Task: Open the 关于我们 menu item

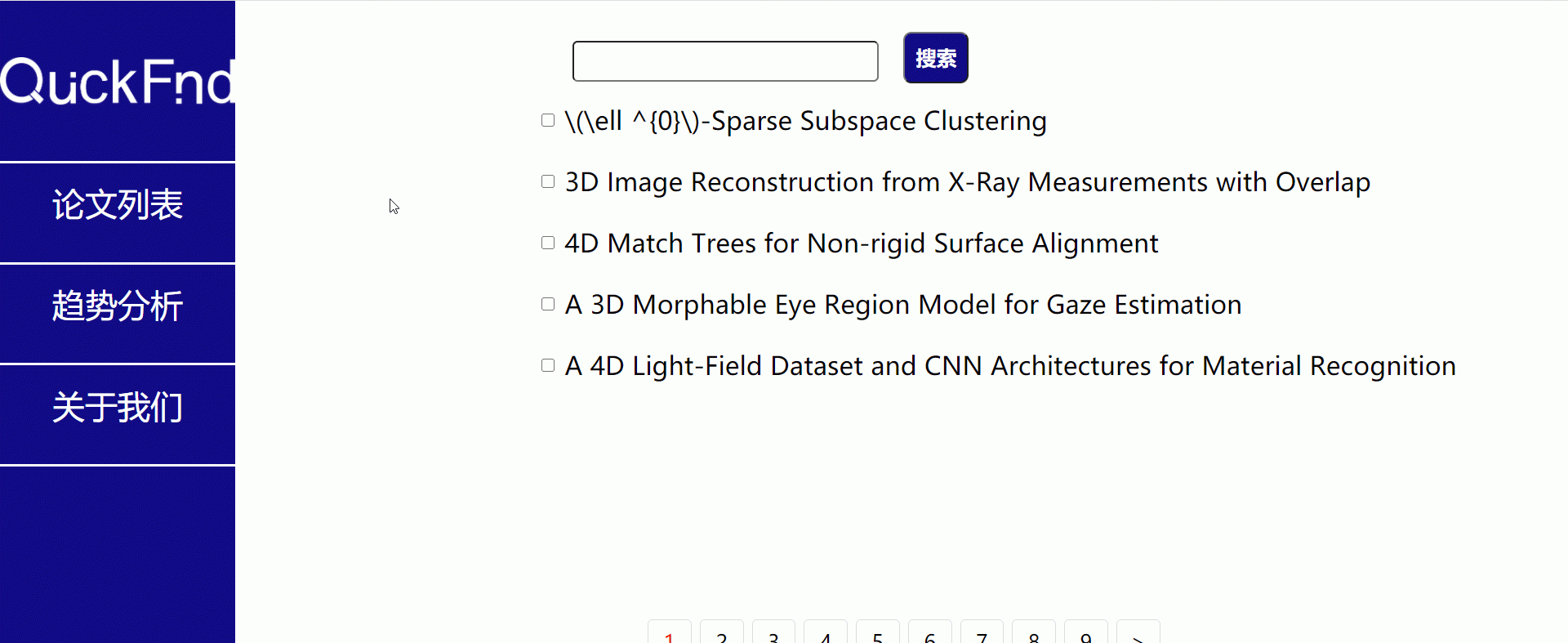Action: [118, 415]
